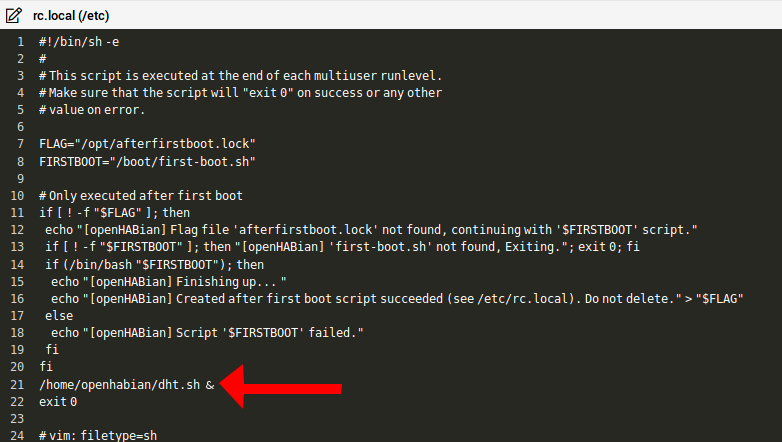Click the "# vim: filetype=sh" modeline
Screen dimensions: 782x442
(98, 435)
